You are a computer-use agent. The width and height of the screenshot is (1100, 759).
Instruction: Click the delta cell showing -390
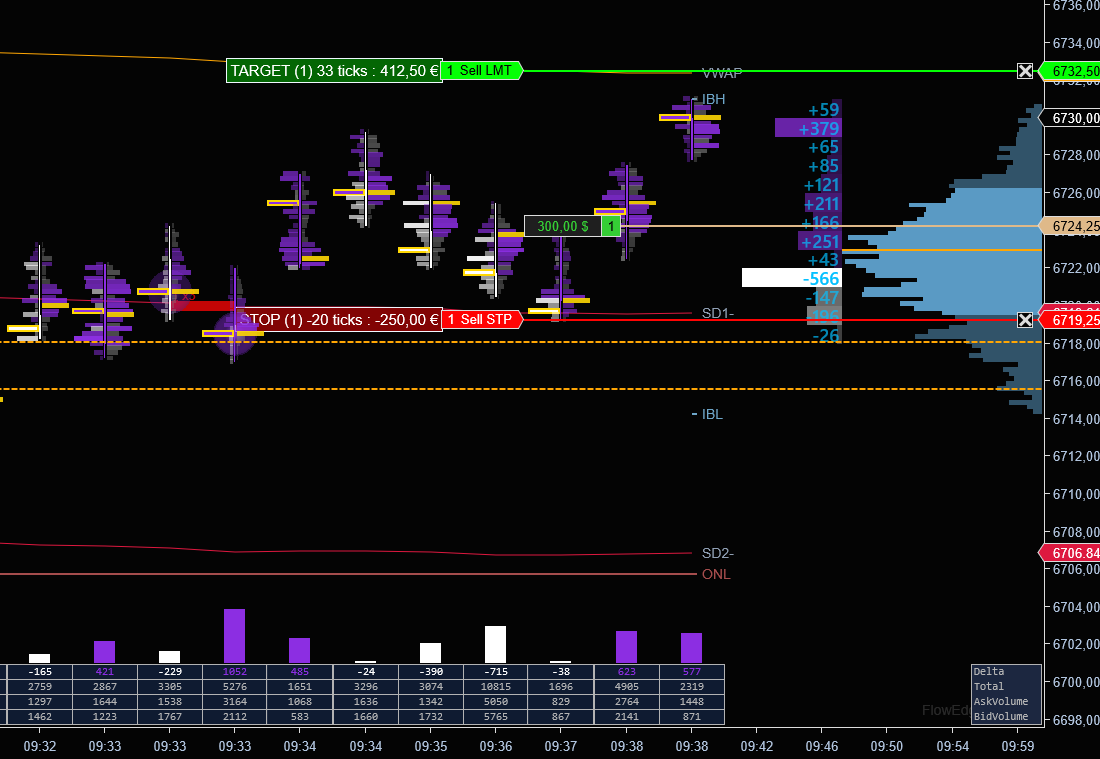pyautogui.click(x=431, y=671)
